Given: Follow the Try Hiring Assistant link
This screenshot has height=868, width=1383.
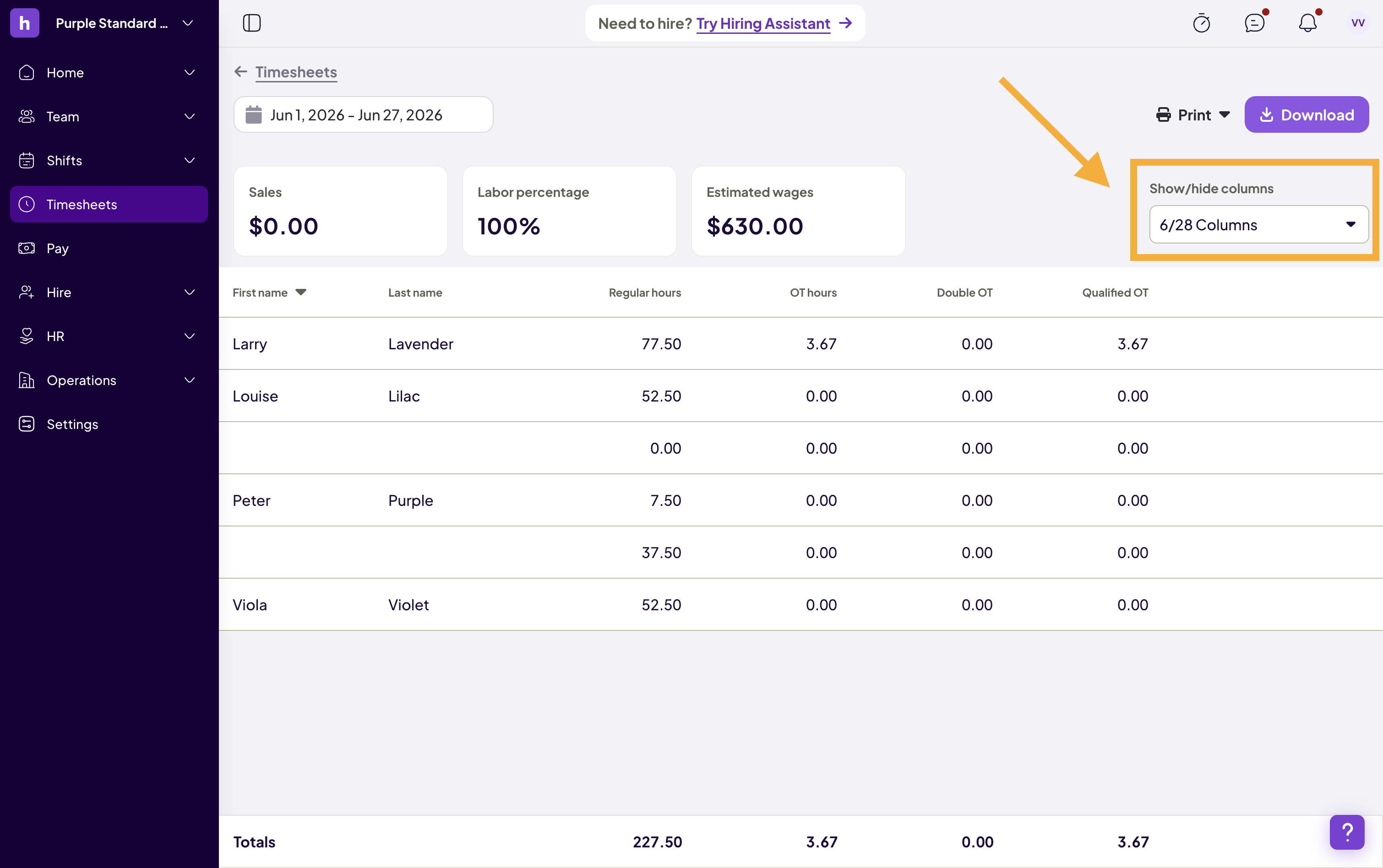Looking at the screenshot, I should 763,23.
